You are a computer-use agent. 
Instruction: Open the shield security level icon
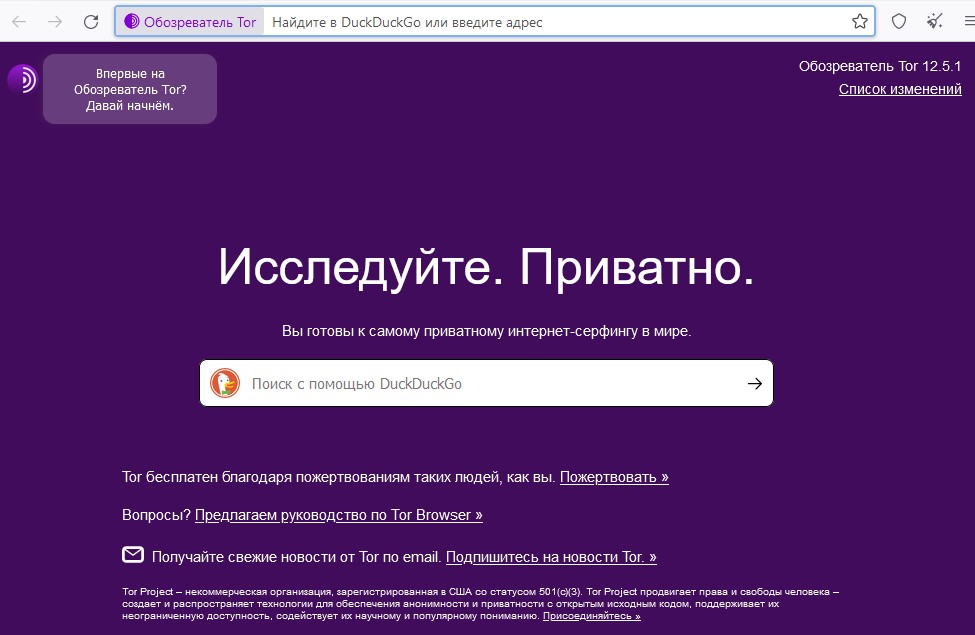click(899, 22)
